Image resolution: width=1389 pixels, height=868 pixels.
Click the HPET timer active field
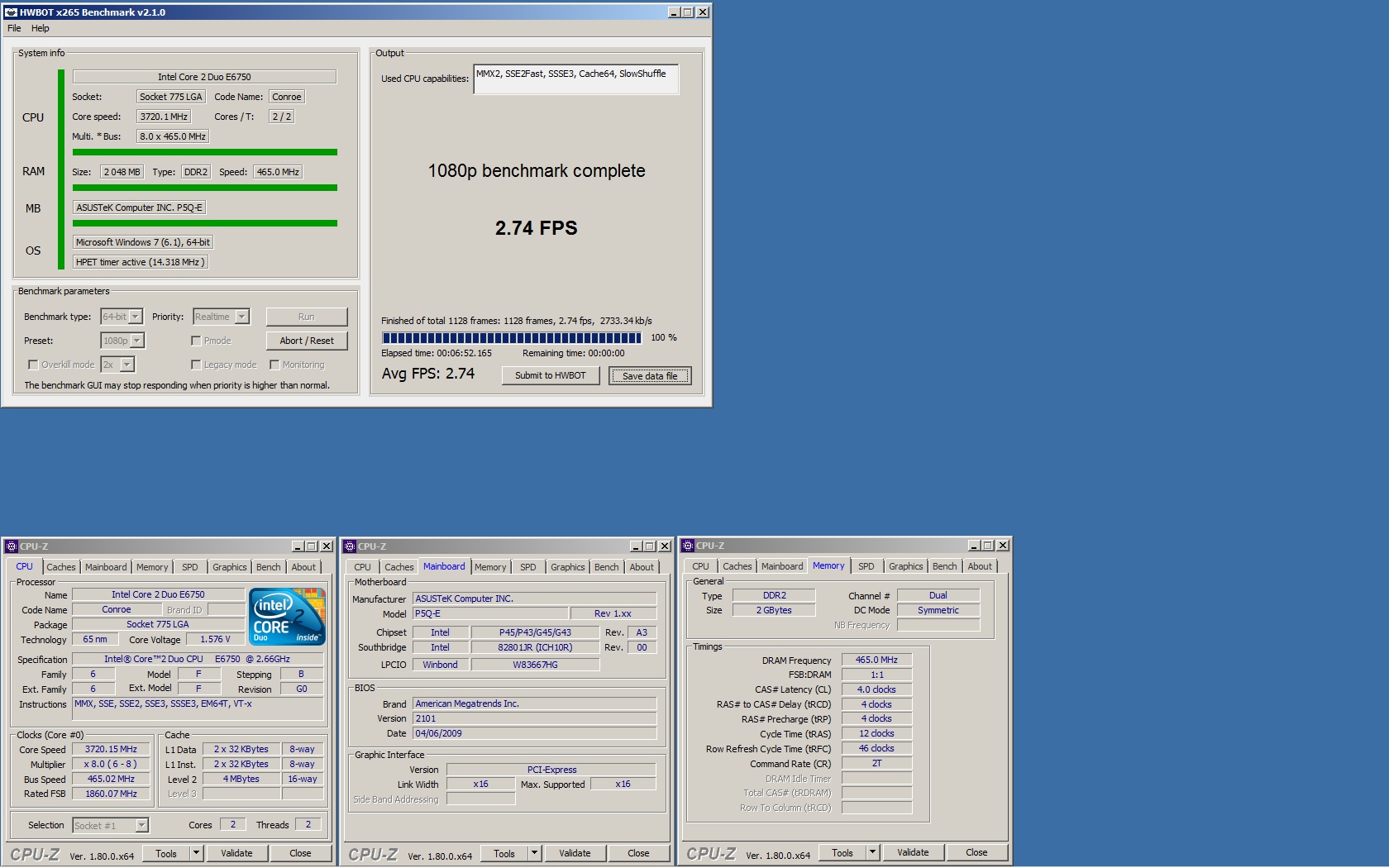point(141,262)
